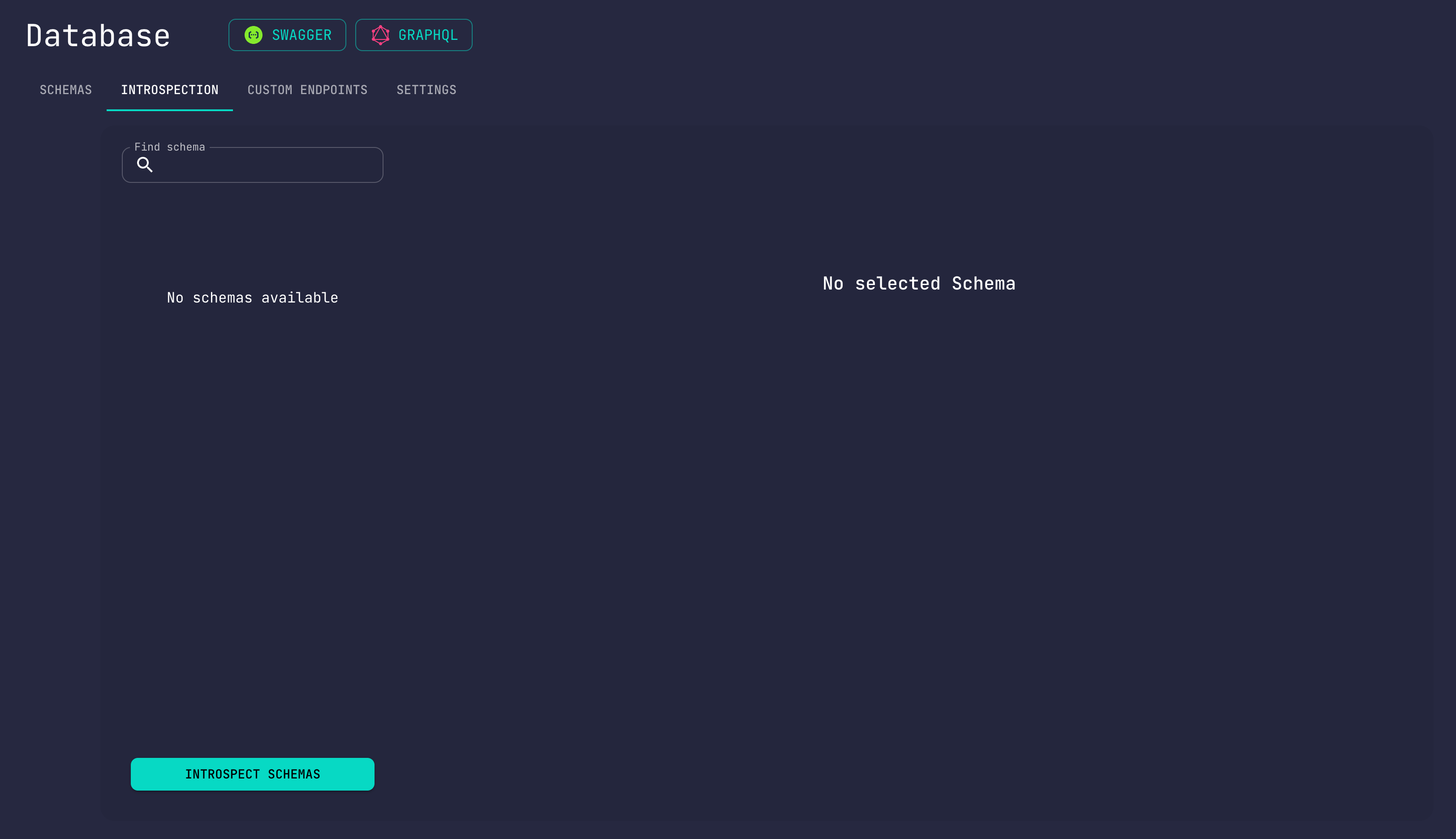
Task: Click the pink GraphQL logo icon
Action: [380, 35]
